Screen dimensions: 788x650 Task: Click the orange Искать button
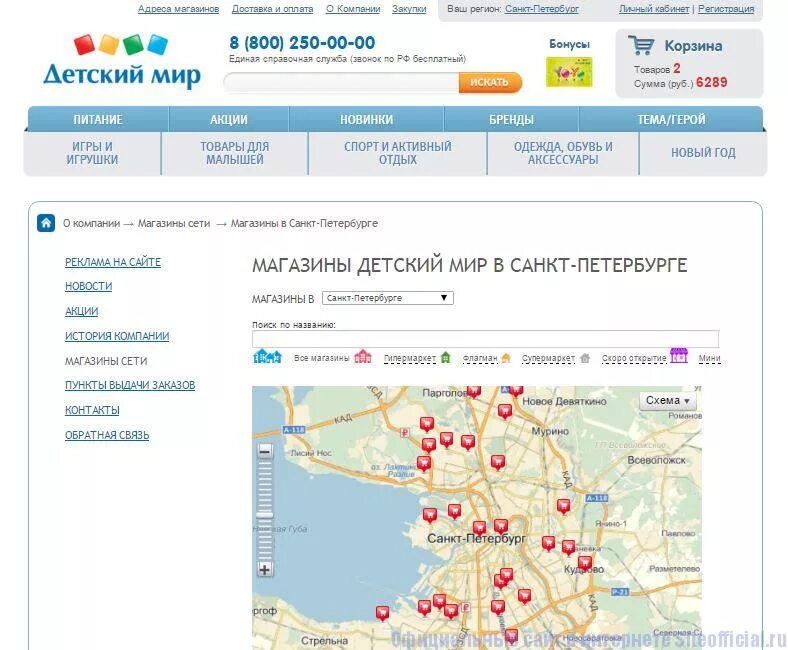489,82
